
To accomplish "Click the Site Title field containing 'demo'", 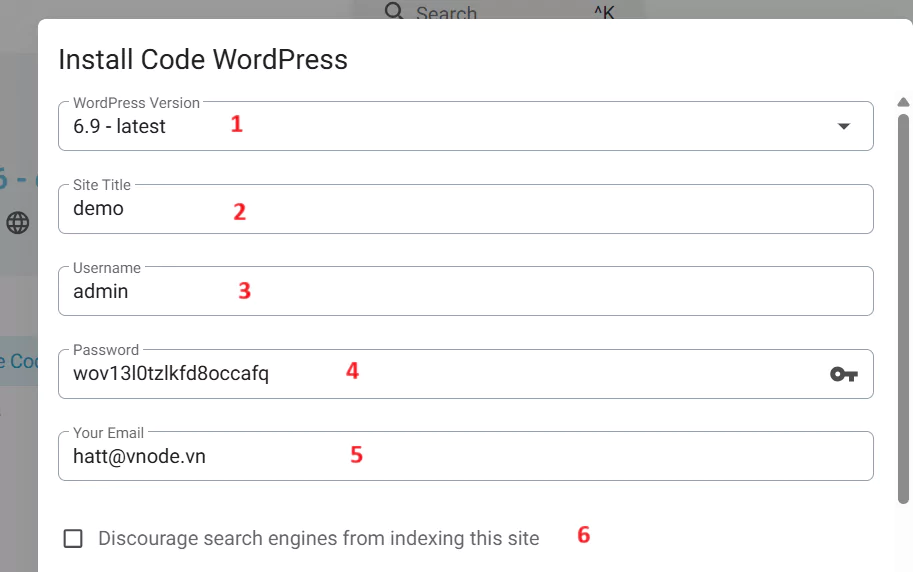I will coord(465,210).
